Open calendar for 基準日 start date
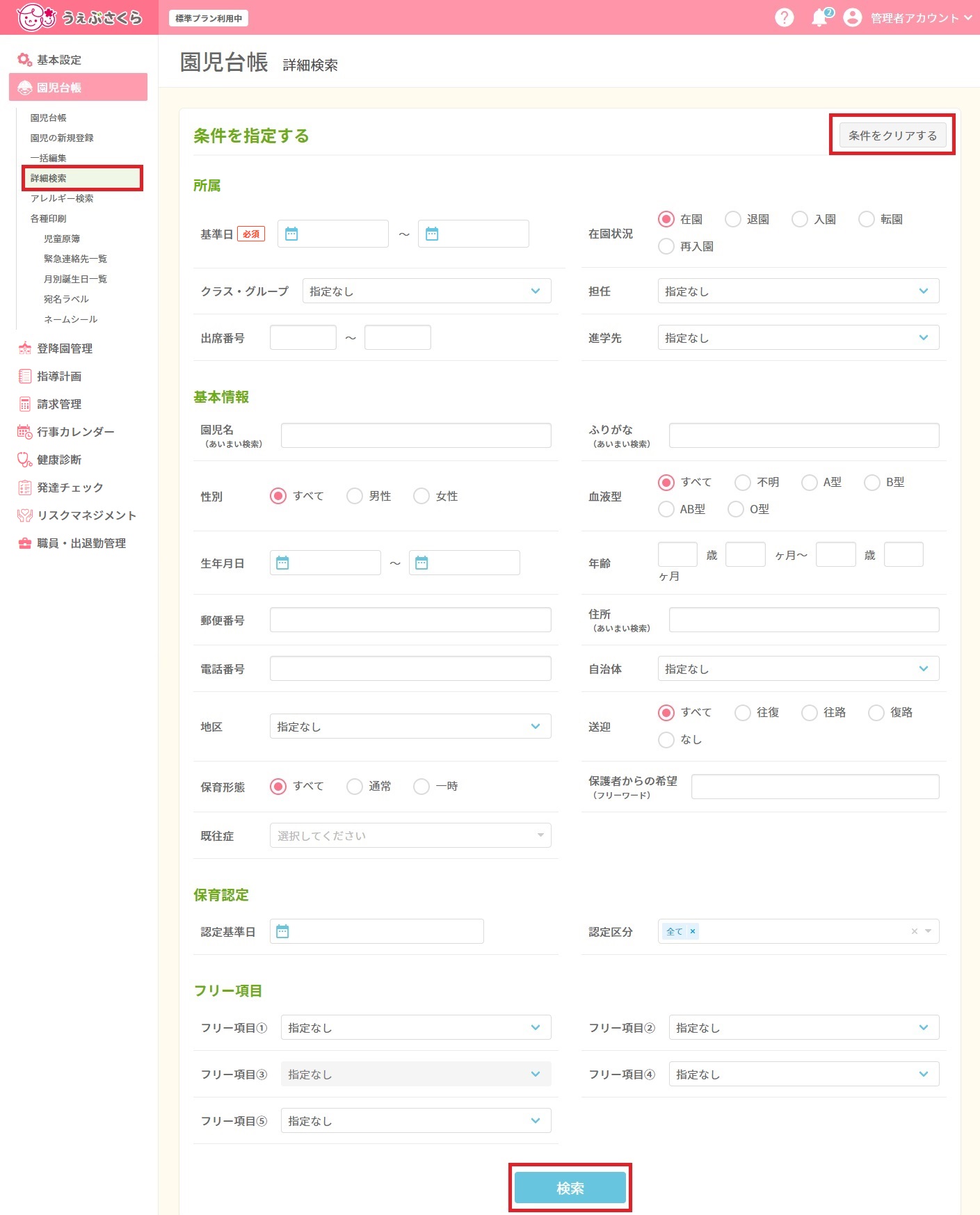Image resolution: width=980 pixels, height=1215 pixels. tap(291, 234)
